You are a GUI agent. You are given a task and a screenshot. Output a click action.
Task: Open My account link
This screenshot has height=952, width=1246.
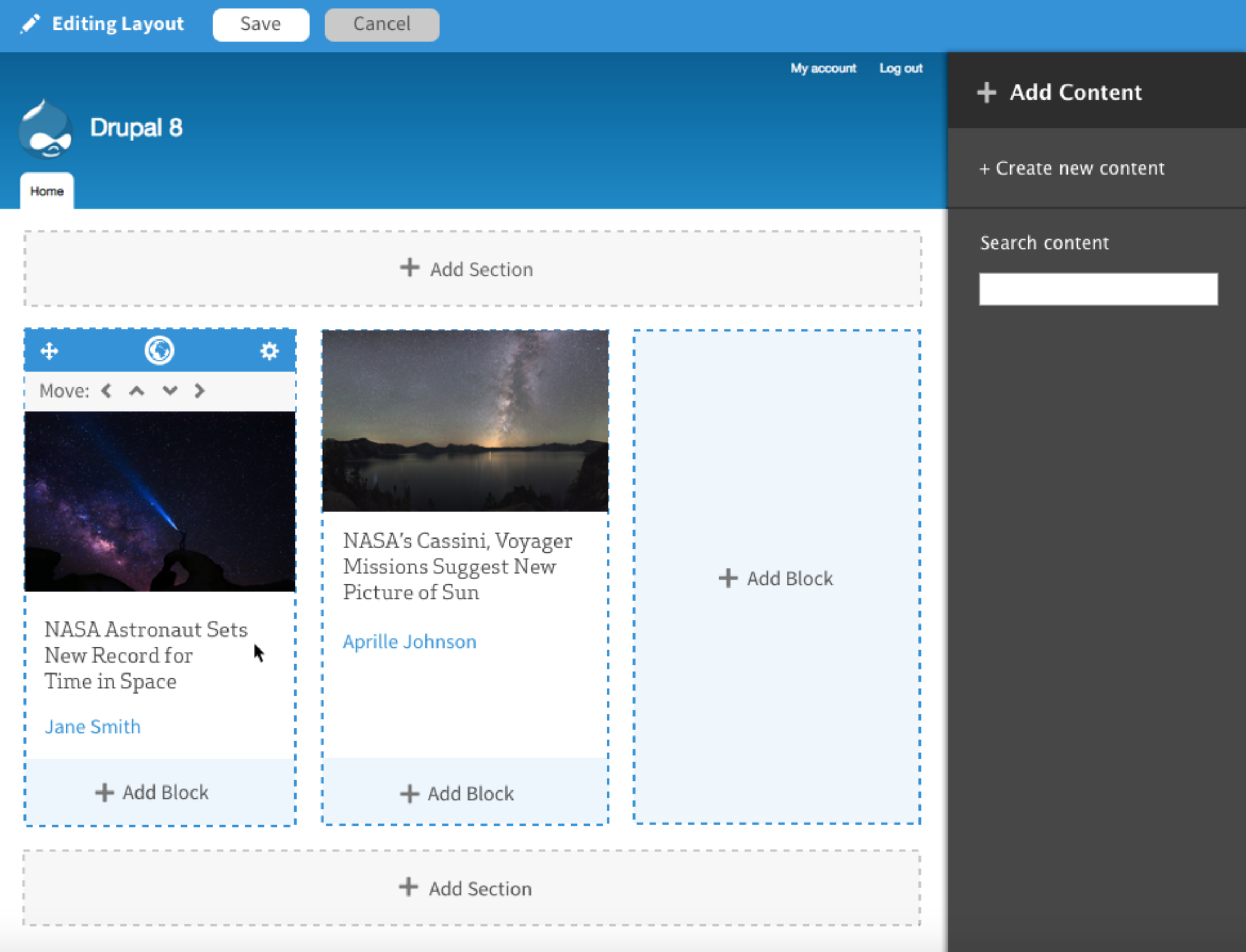823,68
